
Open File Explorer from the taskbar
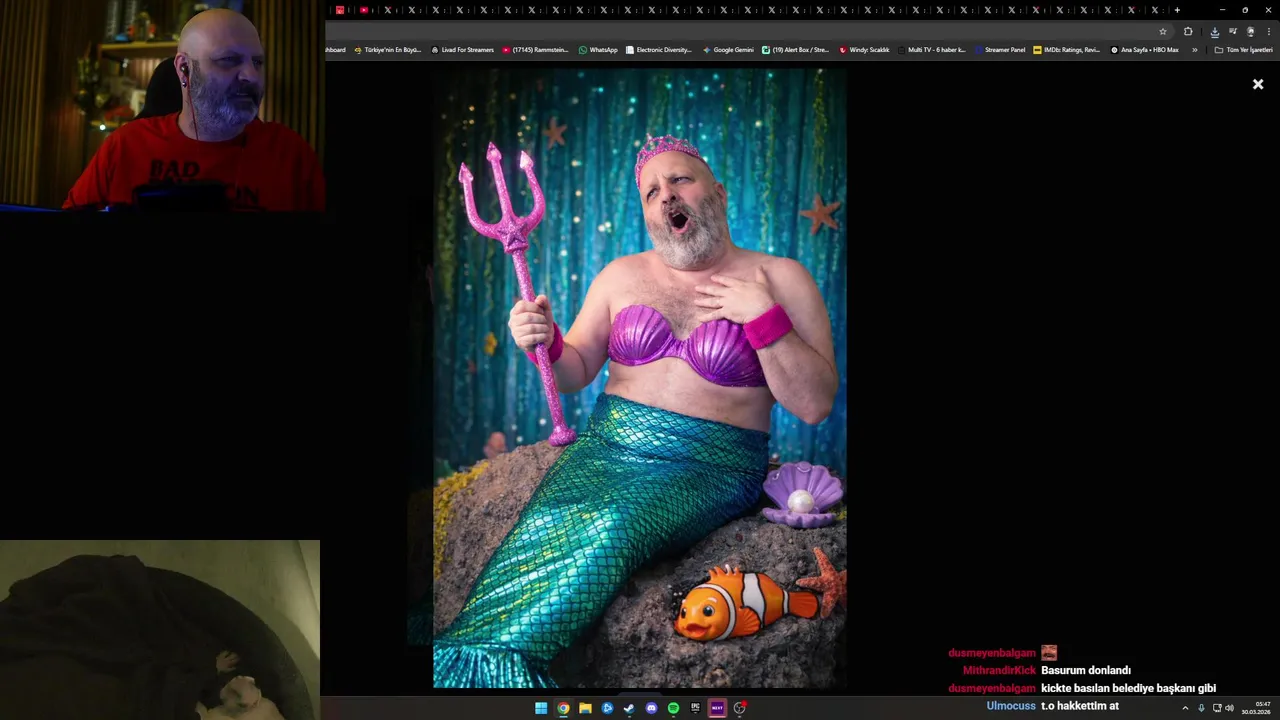point(585,708)
